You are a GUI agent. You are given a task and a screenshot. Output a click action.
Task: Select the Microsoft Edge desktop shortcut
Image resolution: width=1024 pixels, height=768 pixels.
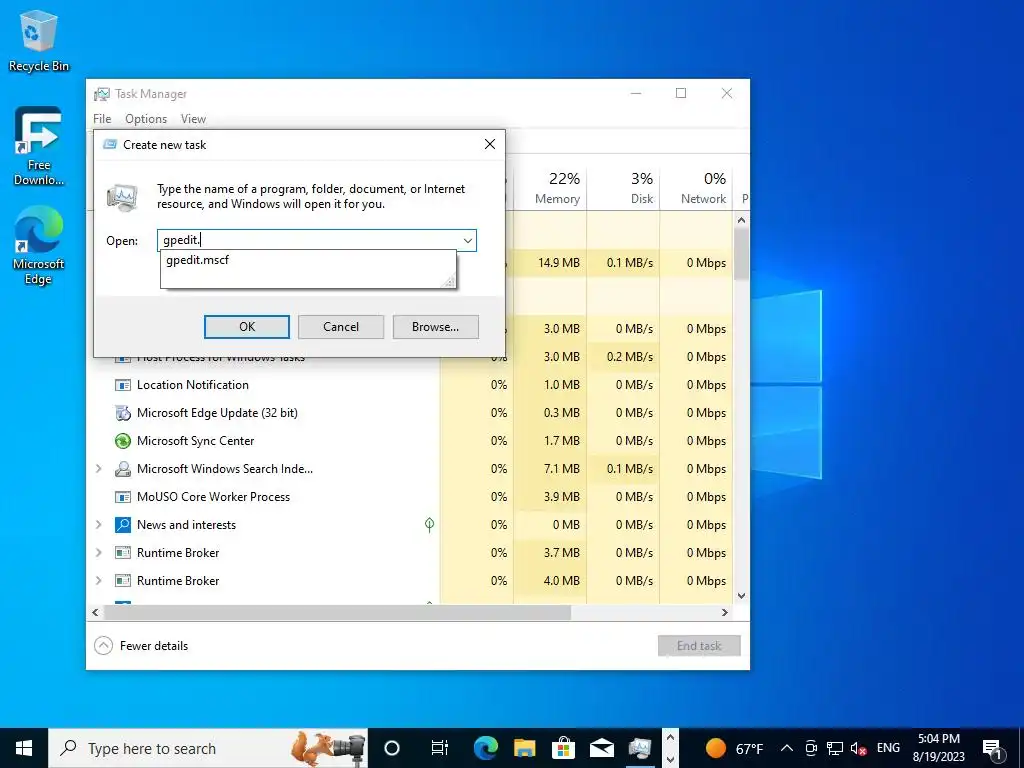39,246
